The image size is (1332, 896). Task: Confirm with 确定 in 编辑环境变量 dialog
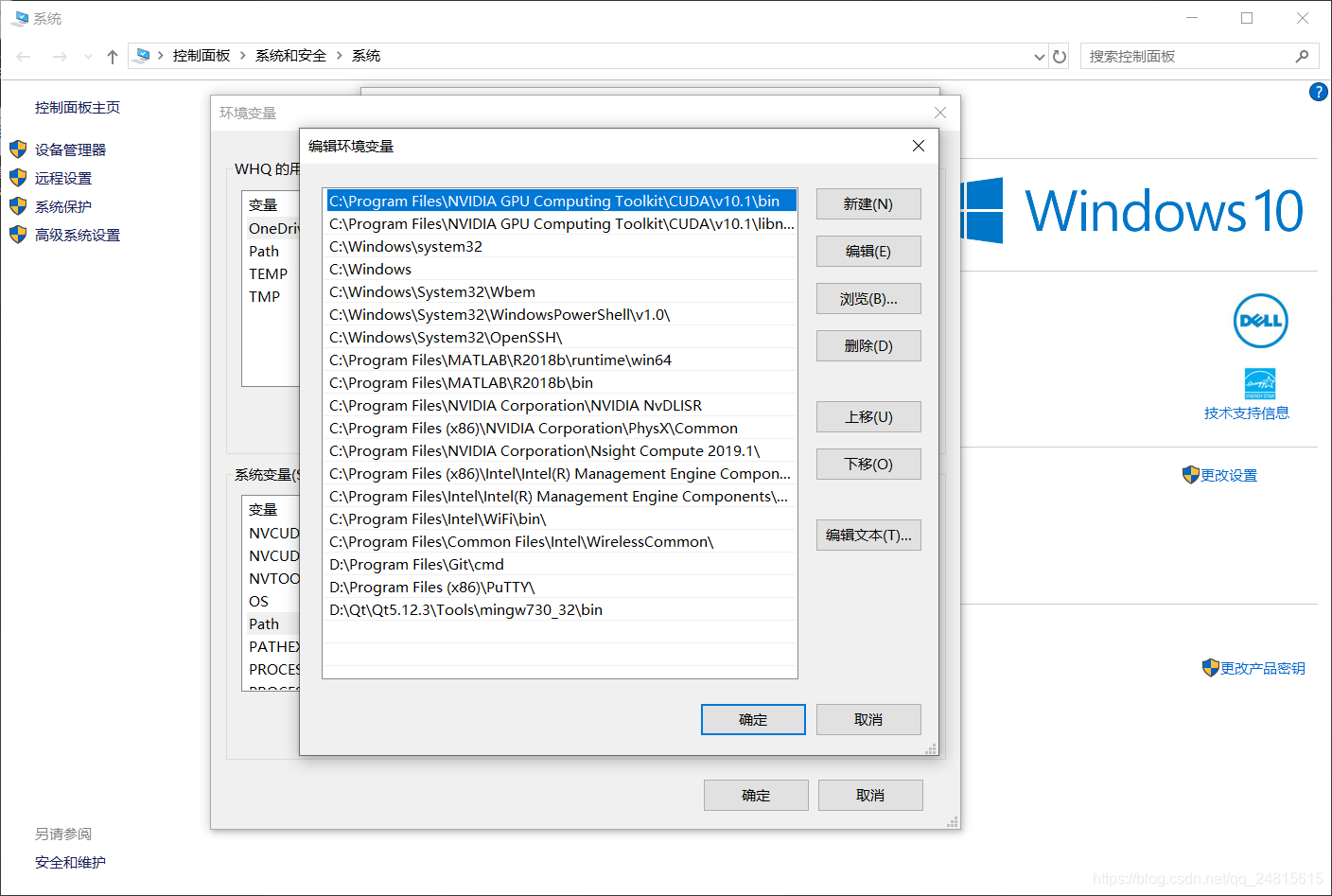753,720
